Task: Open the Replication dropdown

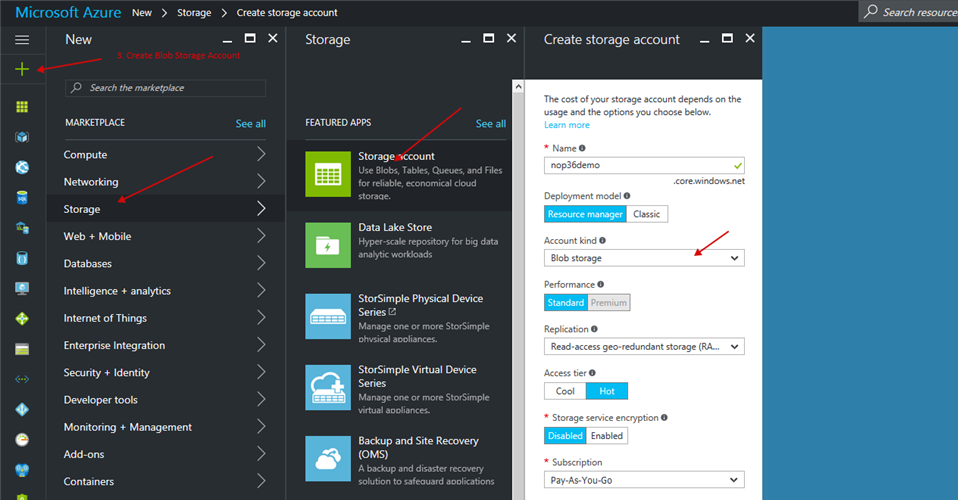Action: (644, 347)
